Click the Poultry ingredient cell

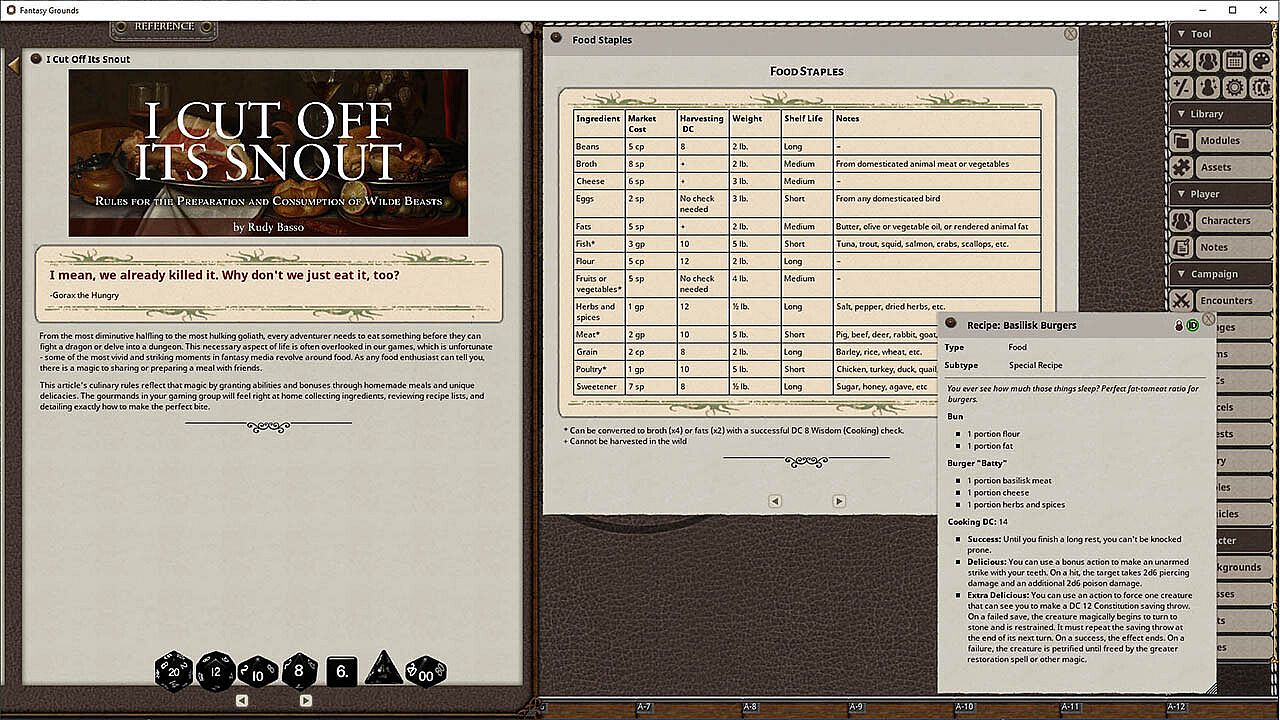pos(599,369)
